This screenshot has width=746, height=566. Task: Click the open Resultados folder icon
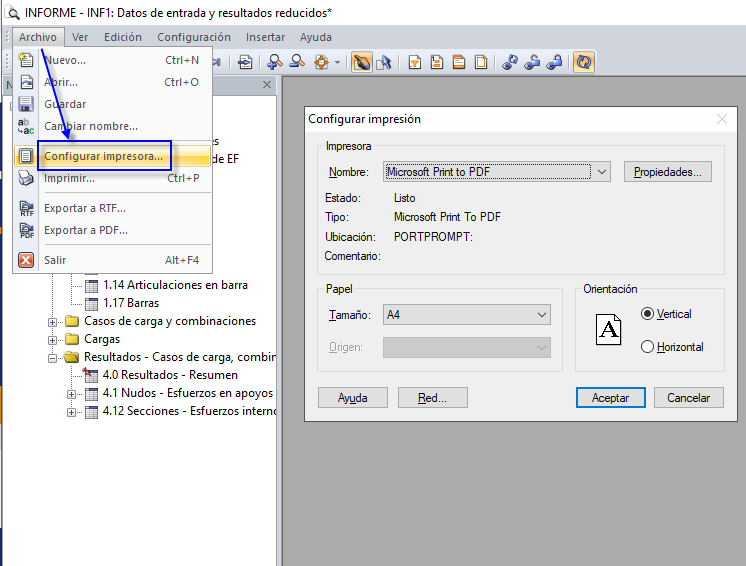pos(72,357)
